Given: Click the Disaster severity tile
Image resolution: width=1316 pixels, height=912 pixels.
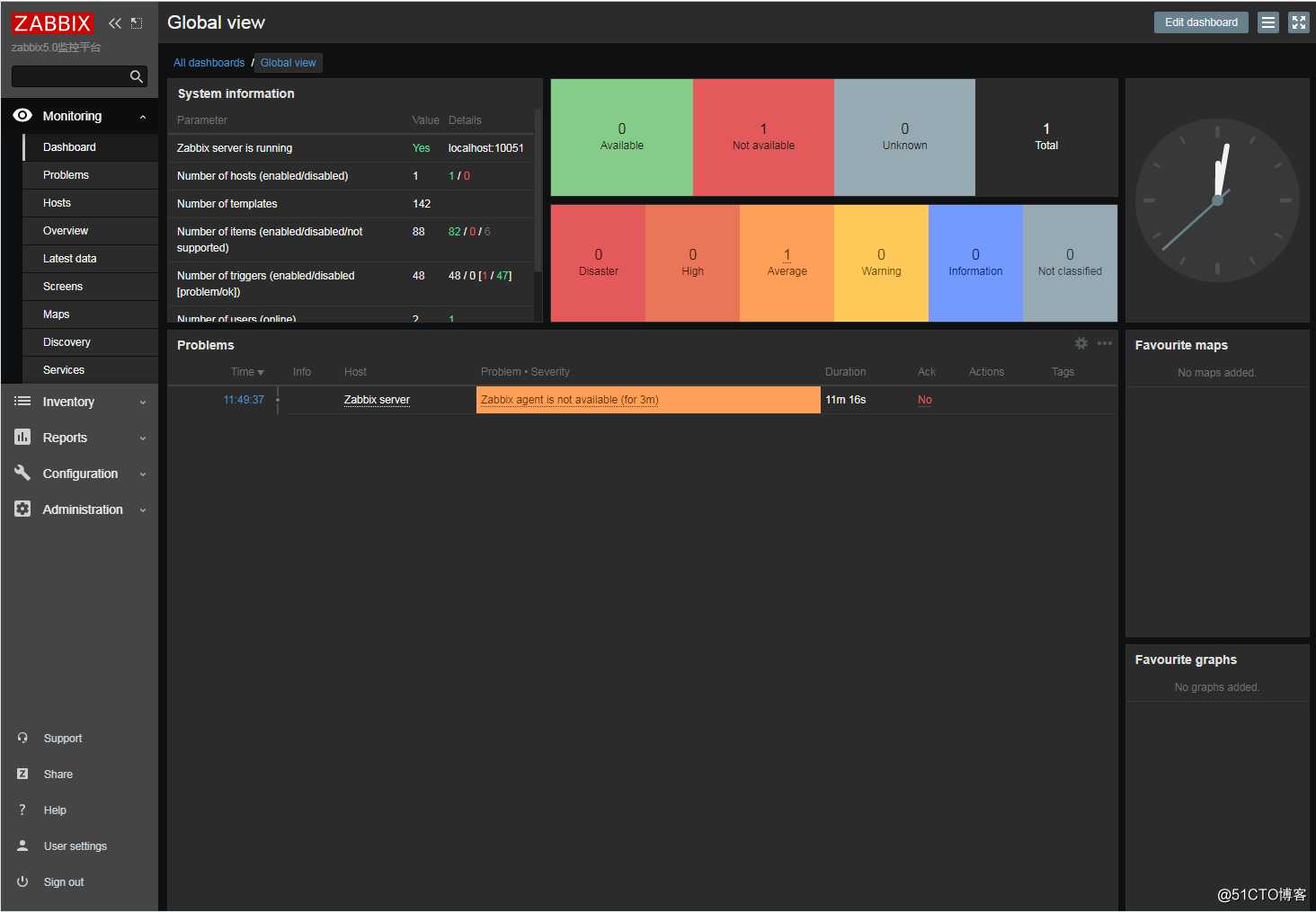Looking at the screenshot, I should coord(599,263).
